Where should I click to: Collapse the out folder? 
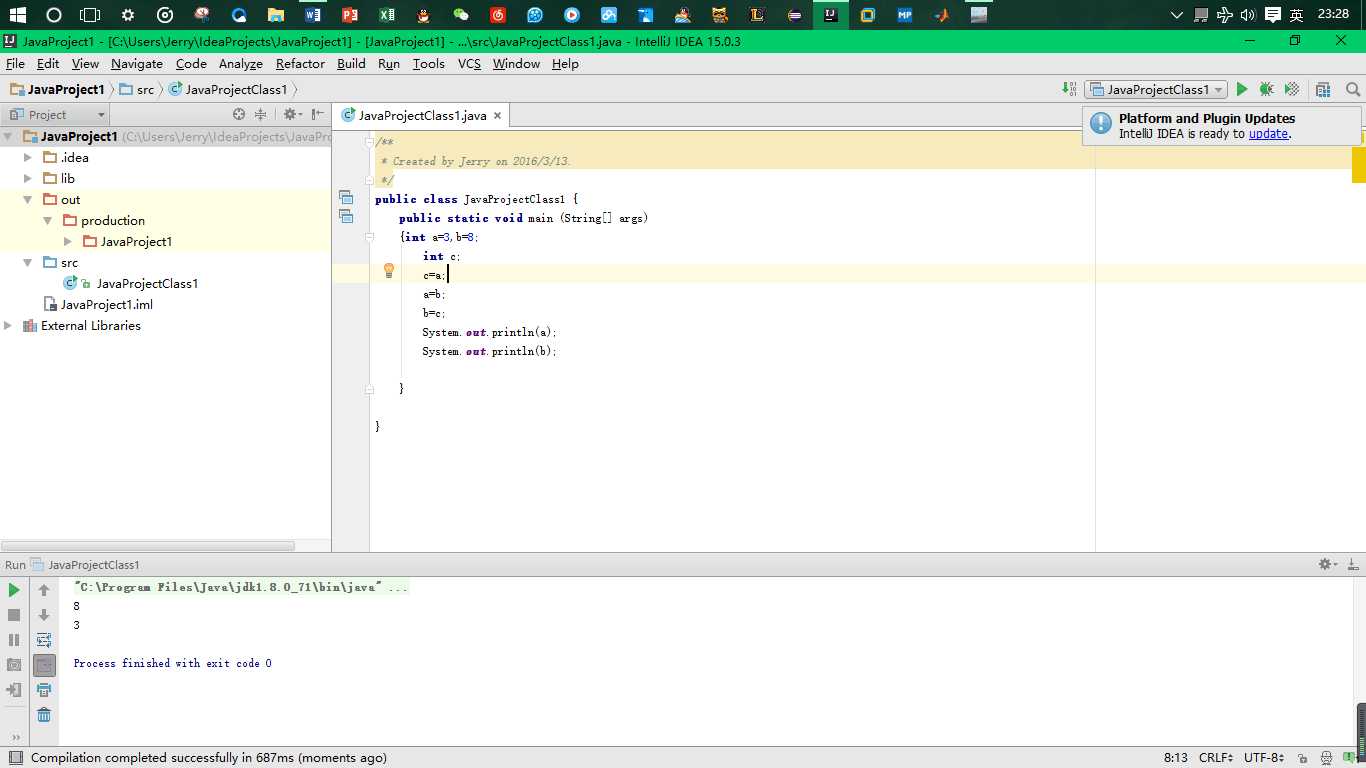pyautogui.click(x=28, y=200)
